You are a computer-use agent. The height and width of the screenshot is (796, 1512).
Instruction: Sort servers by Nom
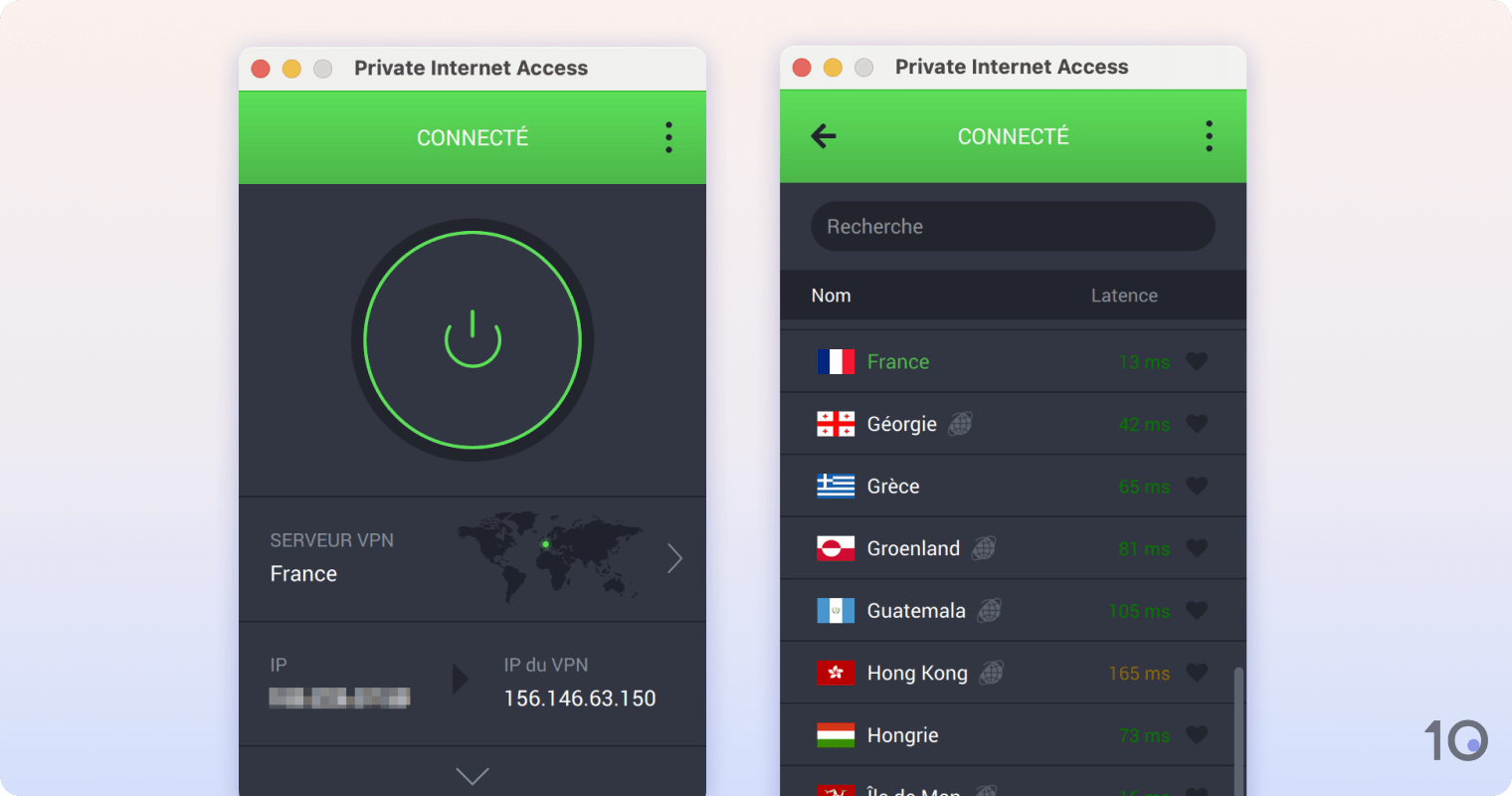click(x=831, y=296)
